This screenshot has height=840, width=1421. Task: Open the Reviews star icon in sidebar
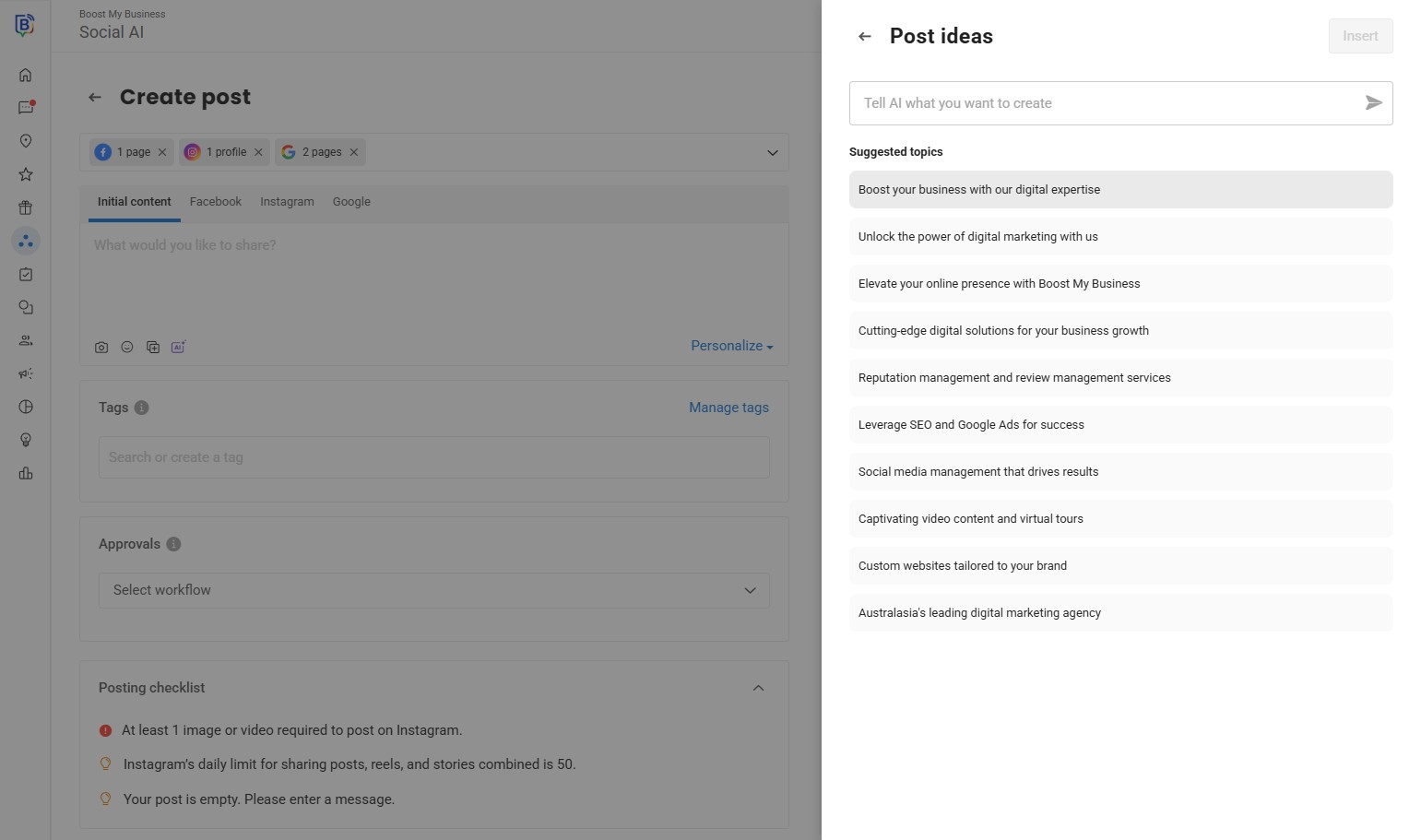[x=26, y=175]
